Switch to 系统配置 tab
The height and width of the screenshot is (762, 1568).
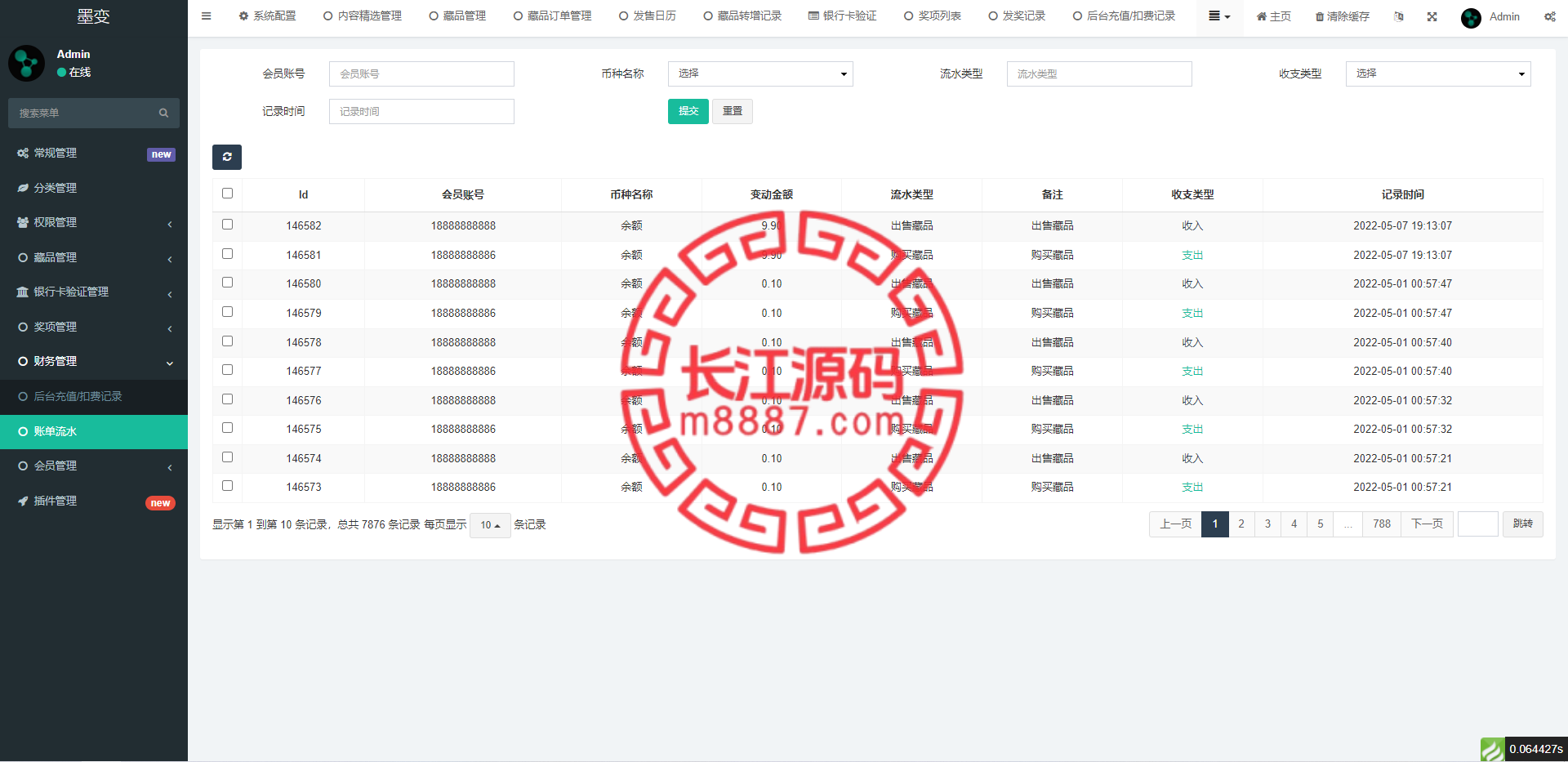(267, 16)
